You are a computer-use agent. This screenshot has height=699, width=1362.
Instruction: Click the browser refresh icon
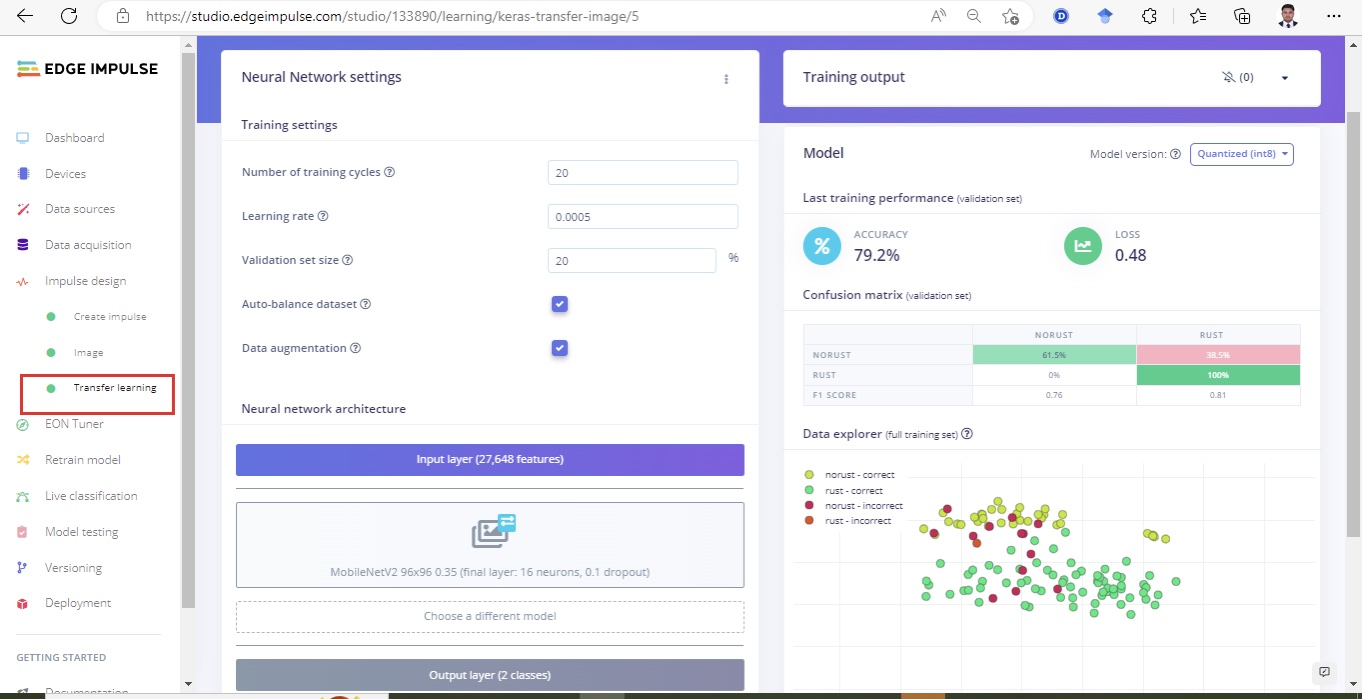(69, 16)
